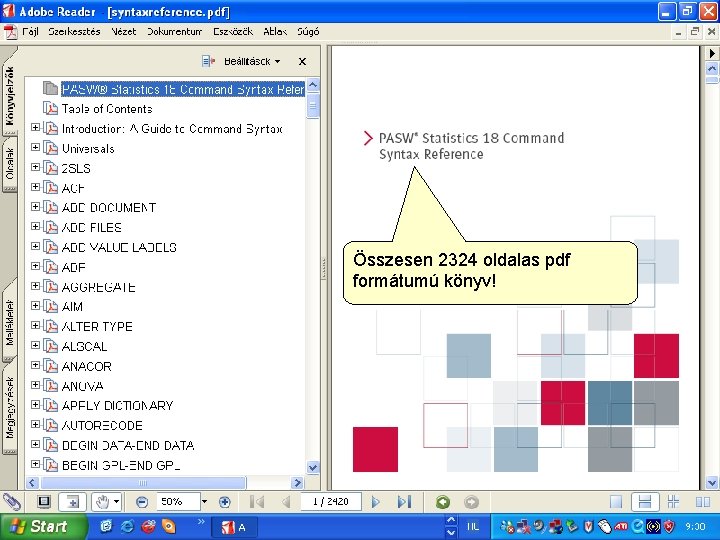Expand the ANOVA bookmark
720x540 pixels.
(35, 384)
